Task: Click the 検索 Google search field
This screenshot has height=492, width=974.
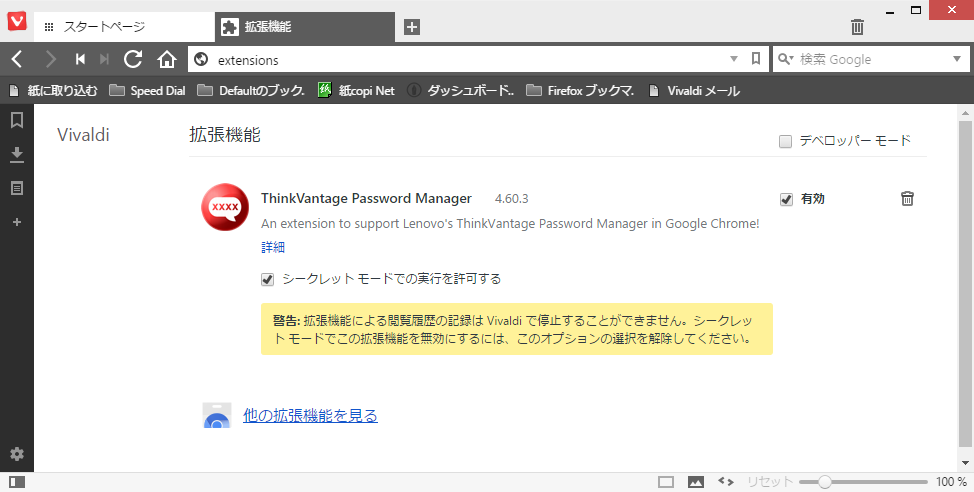Action: click(872, 60)
